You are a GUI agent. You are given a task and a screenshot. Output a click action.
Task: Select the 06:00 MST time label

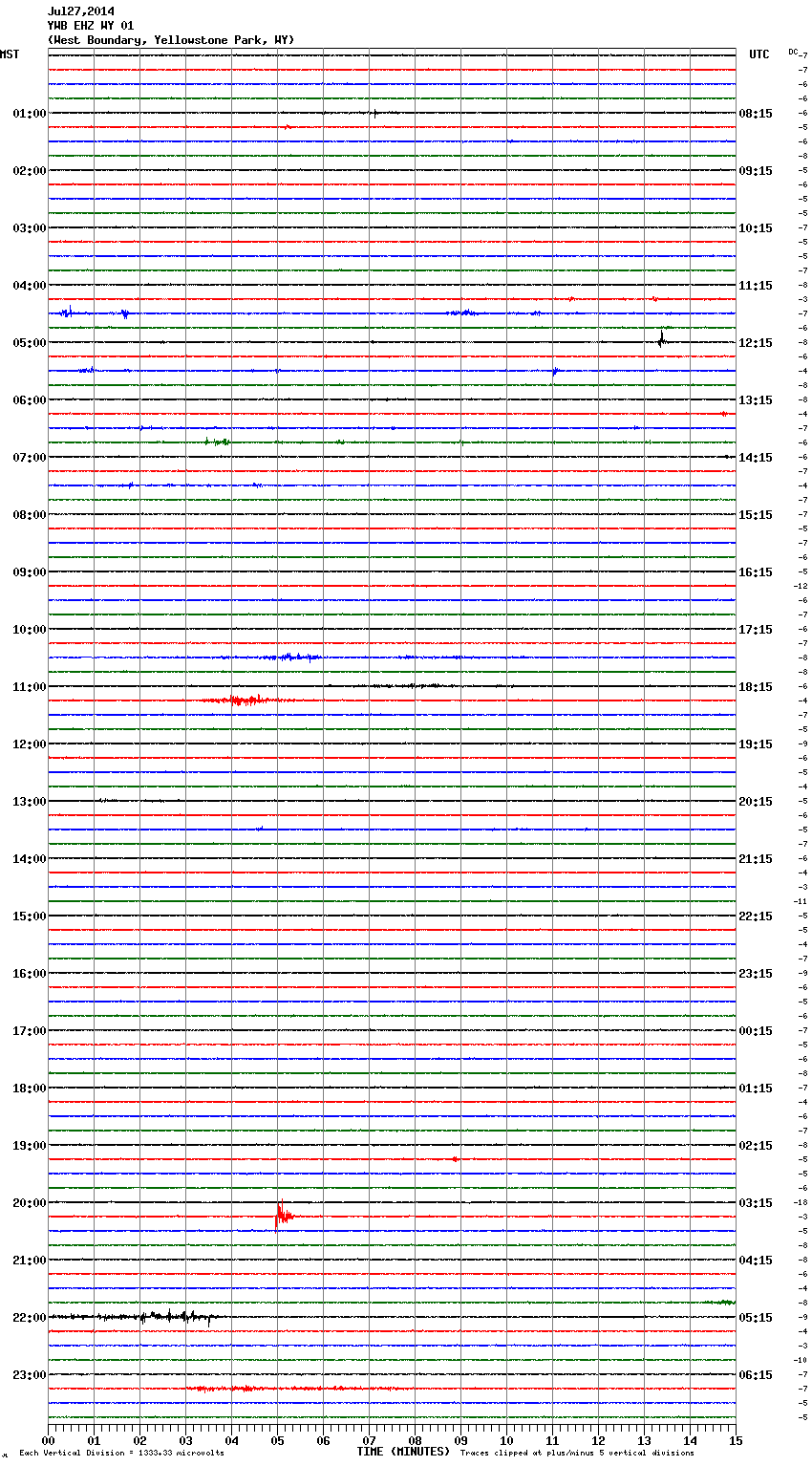[x=30, y=400]
